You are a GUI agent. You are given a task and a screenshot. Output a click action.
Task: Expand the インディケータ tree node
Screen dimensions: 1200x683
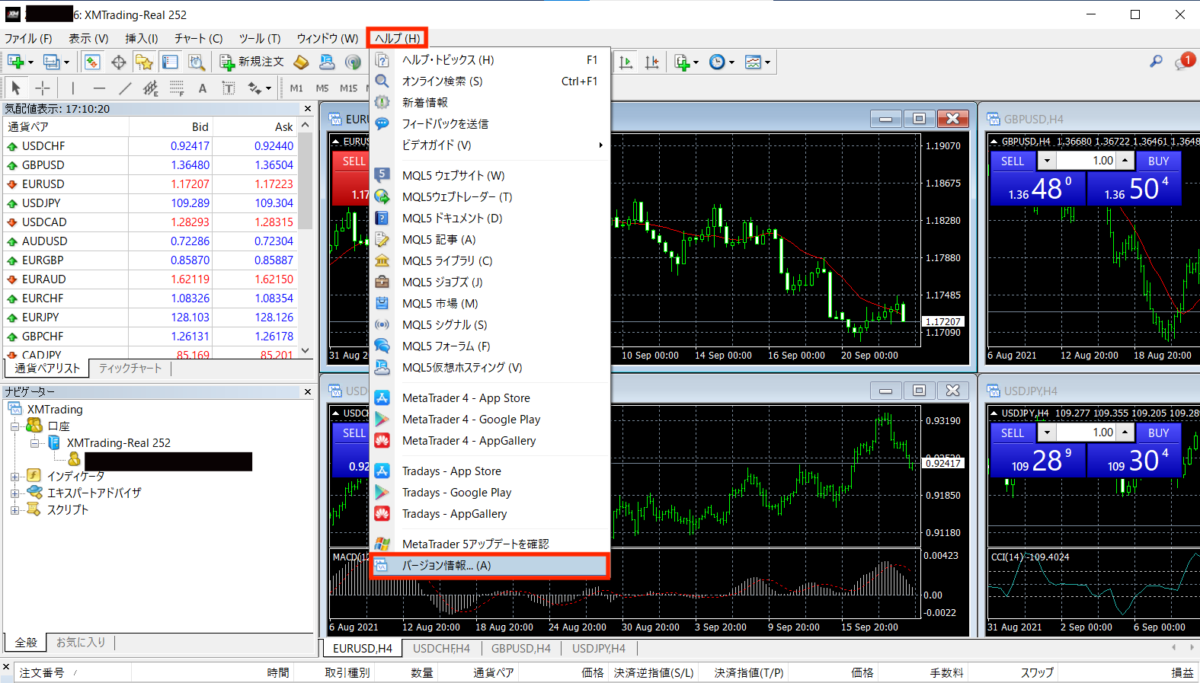click(15, 476)
